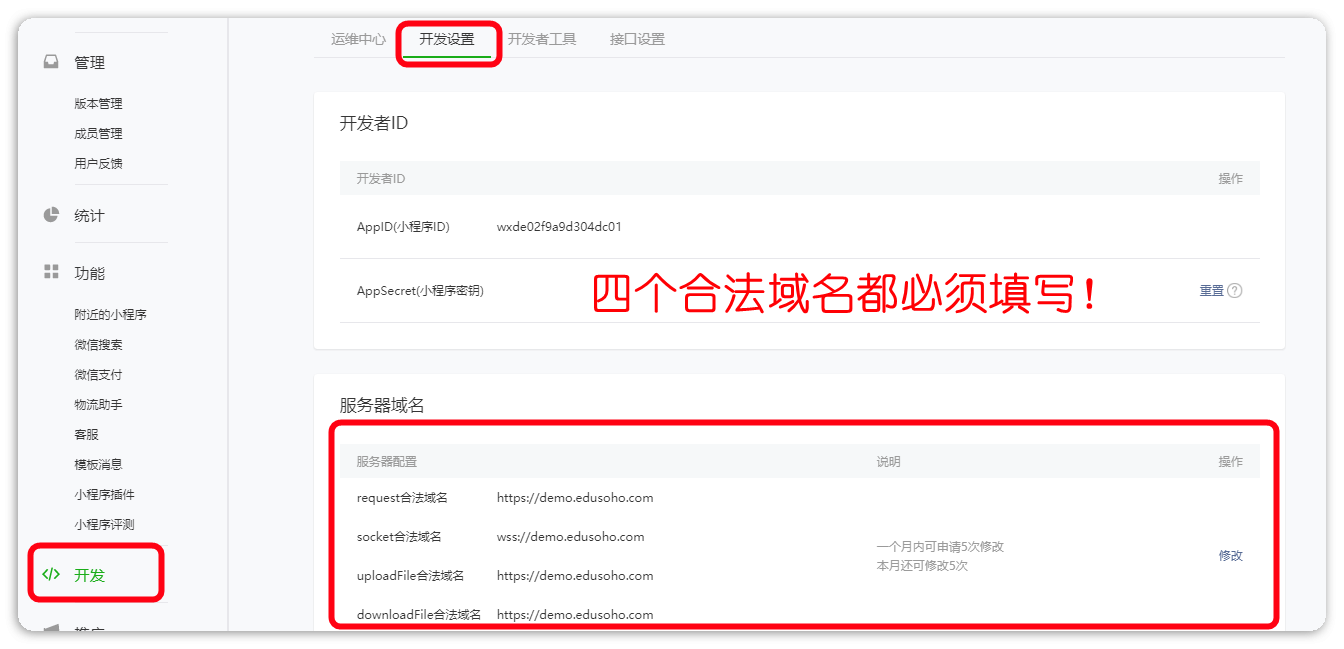Switch to the 开发设置 tab

[447, 39]
